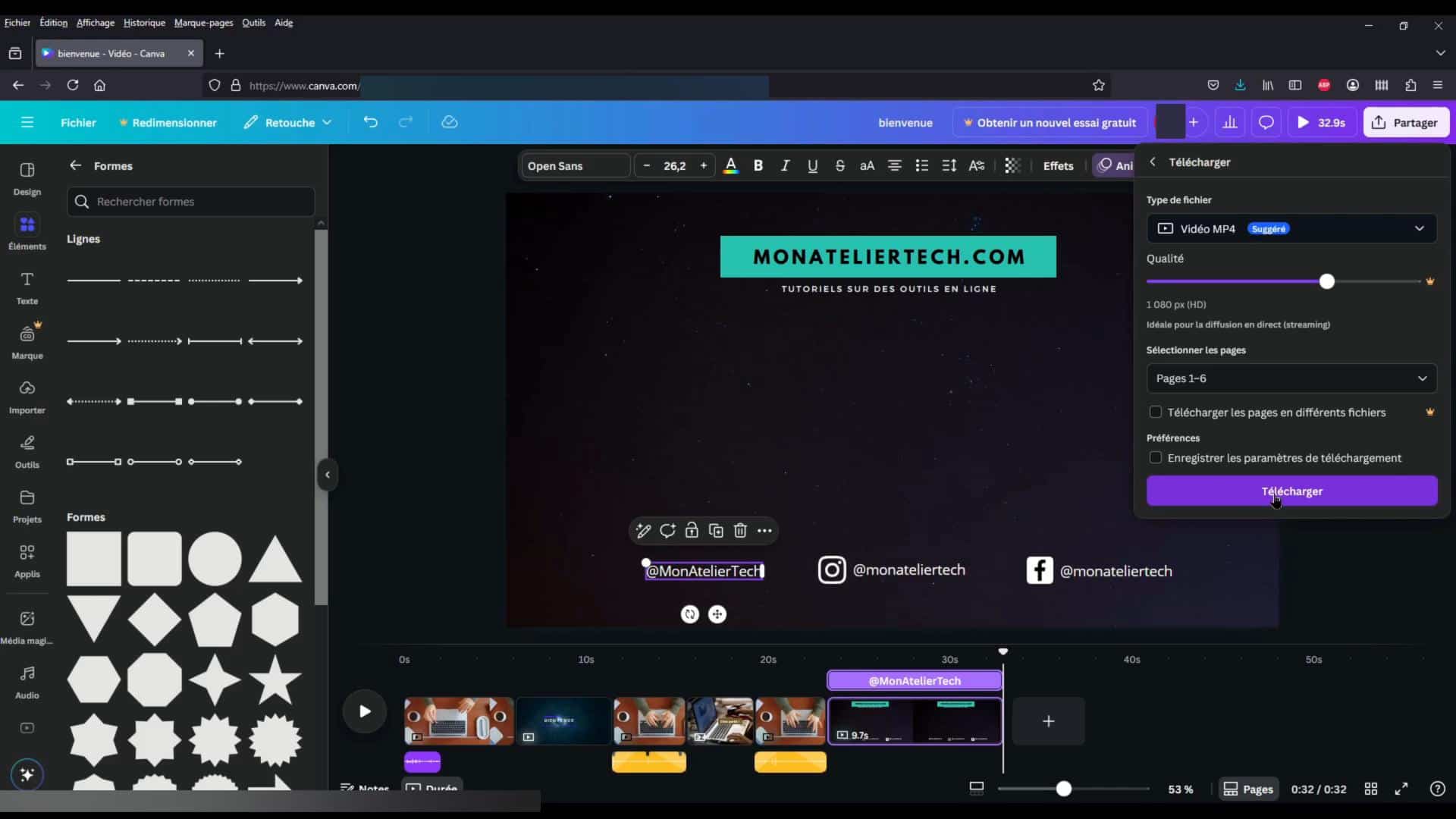
Task: Open Canva main hamburger menu
Action: (x=27, y=122)
